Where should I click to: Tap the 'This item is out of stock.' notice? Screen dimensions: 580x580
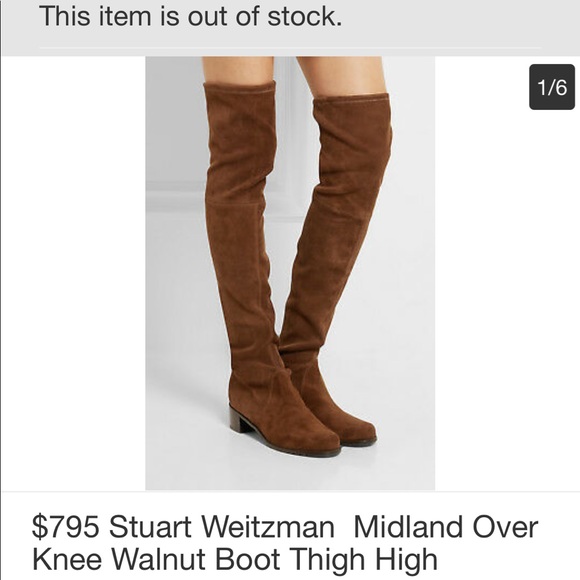(x=191, y=16)
